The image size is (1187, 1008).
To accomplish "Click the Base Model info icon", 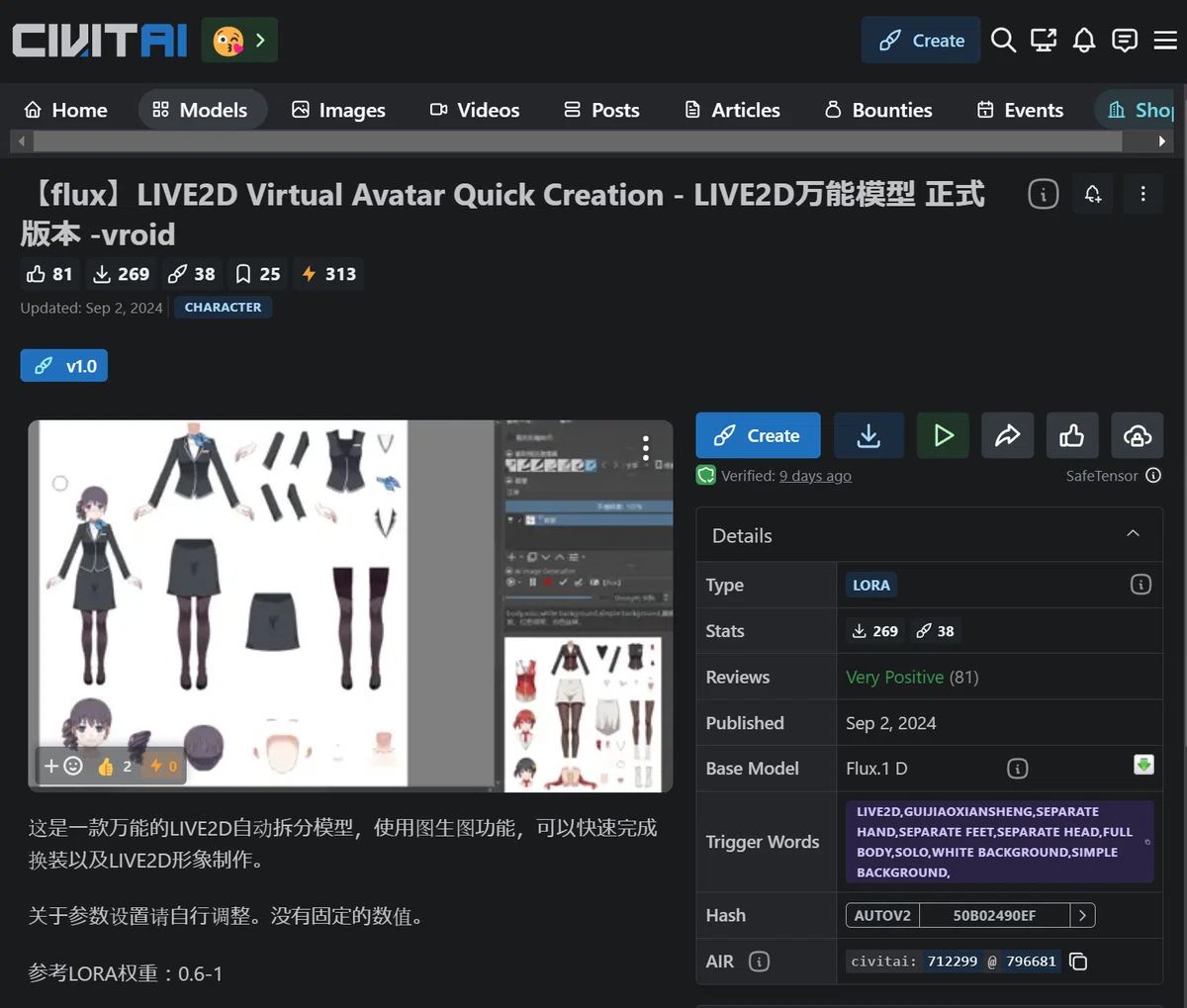I will tap(1017, 769).
